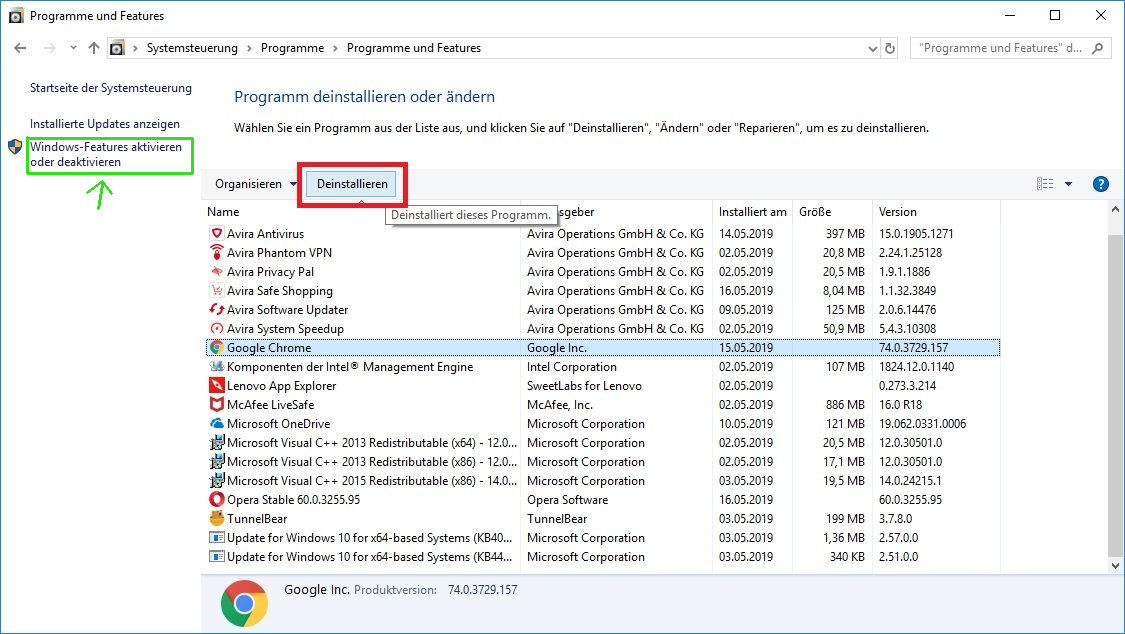The image size is (1125, 634).
Task: Click the Lenovo App Explorer icon
Action: click(x=216, y=385)
